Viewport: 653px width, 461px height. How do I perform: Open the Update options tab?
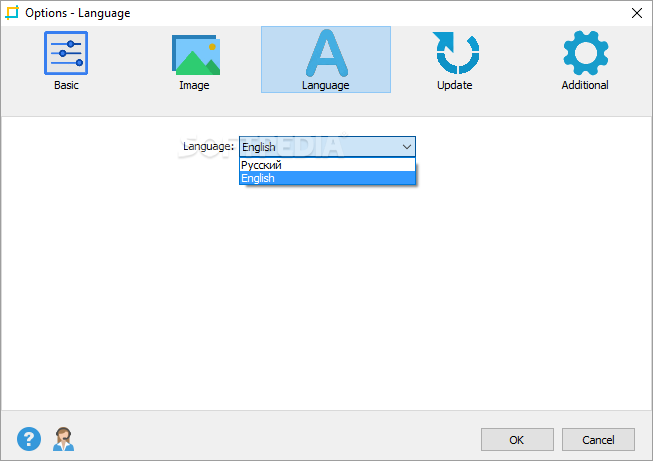click(456, 60)
